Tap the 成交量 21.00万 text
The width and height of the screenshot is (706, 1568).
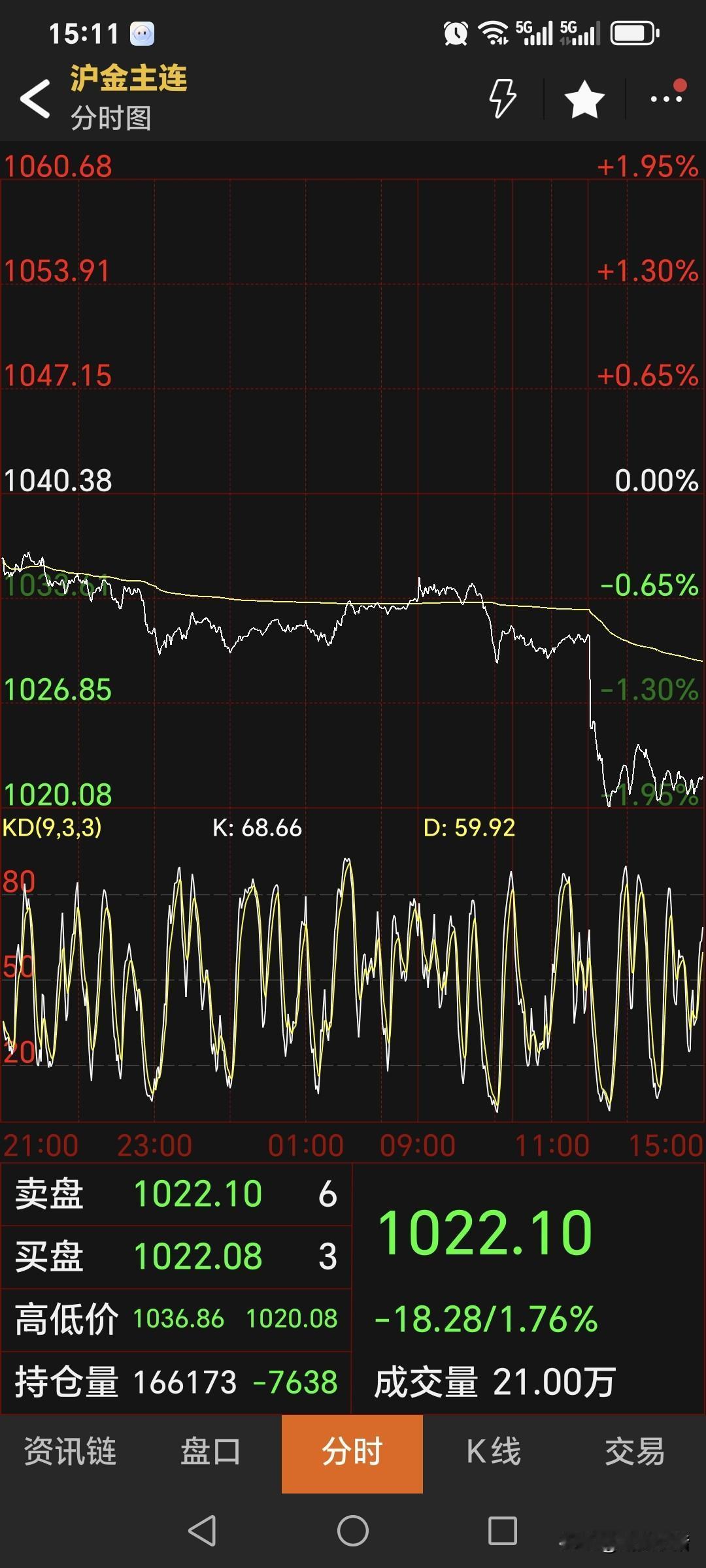tap(495, 1382)
